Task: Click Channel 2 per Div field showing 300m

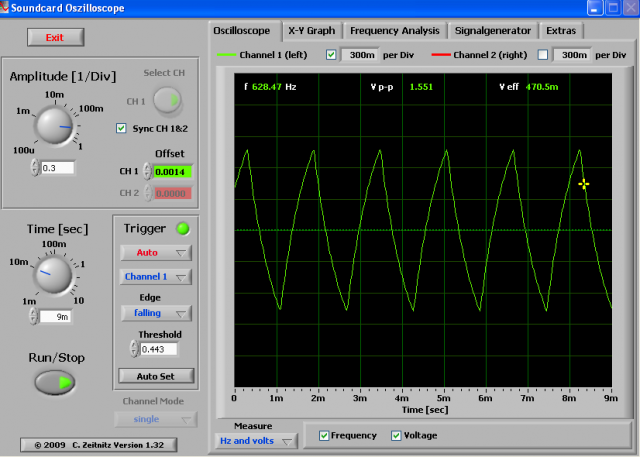Action: tap(572, 55)
